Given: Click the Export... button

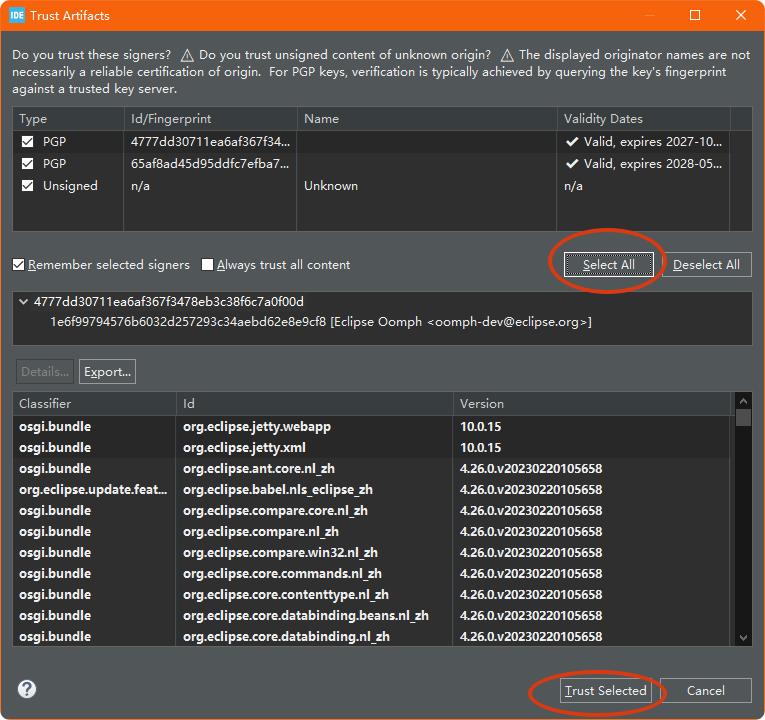Looking at the screenshot, I should point(107,372).
